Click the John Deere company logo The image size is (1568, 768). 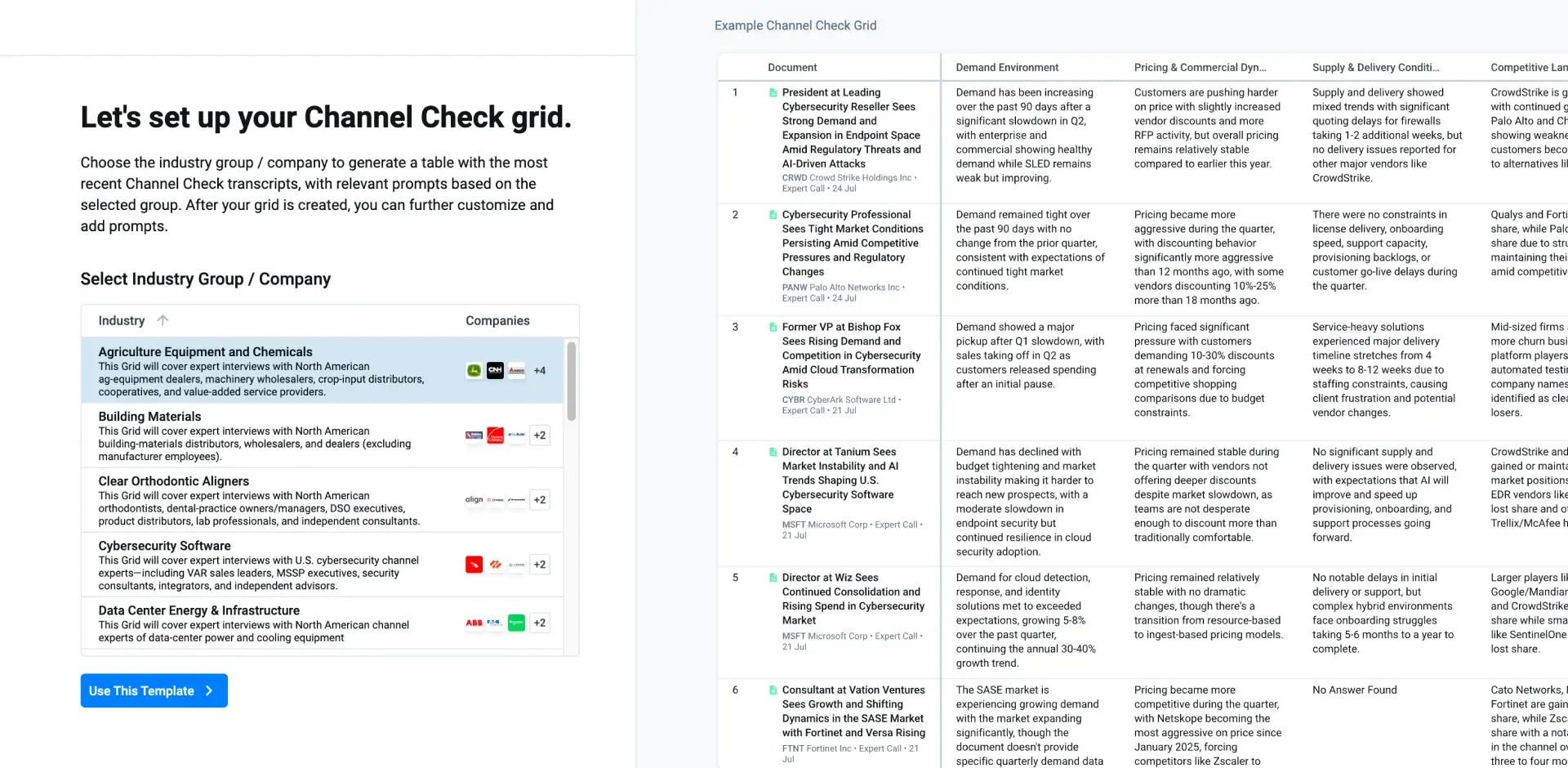tap(474, 371)
